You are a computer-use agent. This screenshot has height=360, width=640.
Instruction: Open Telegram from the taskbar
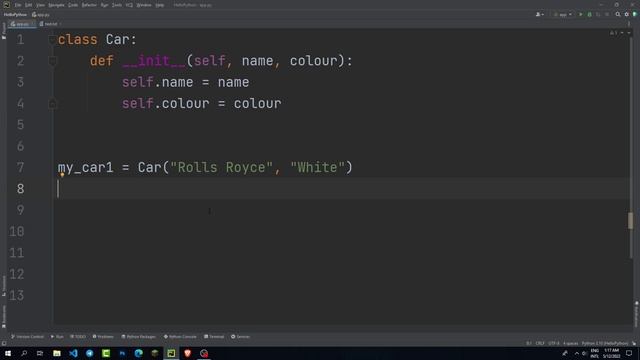tap(89, 353)
